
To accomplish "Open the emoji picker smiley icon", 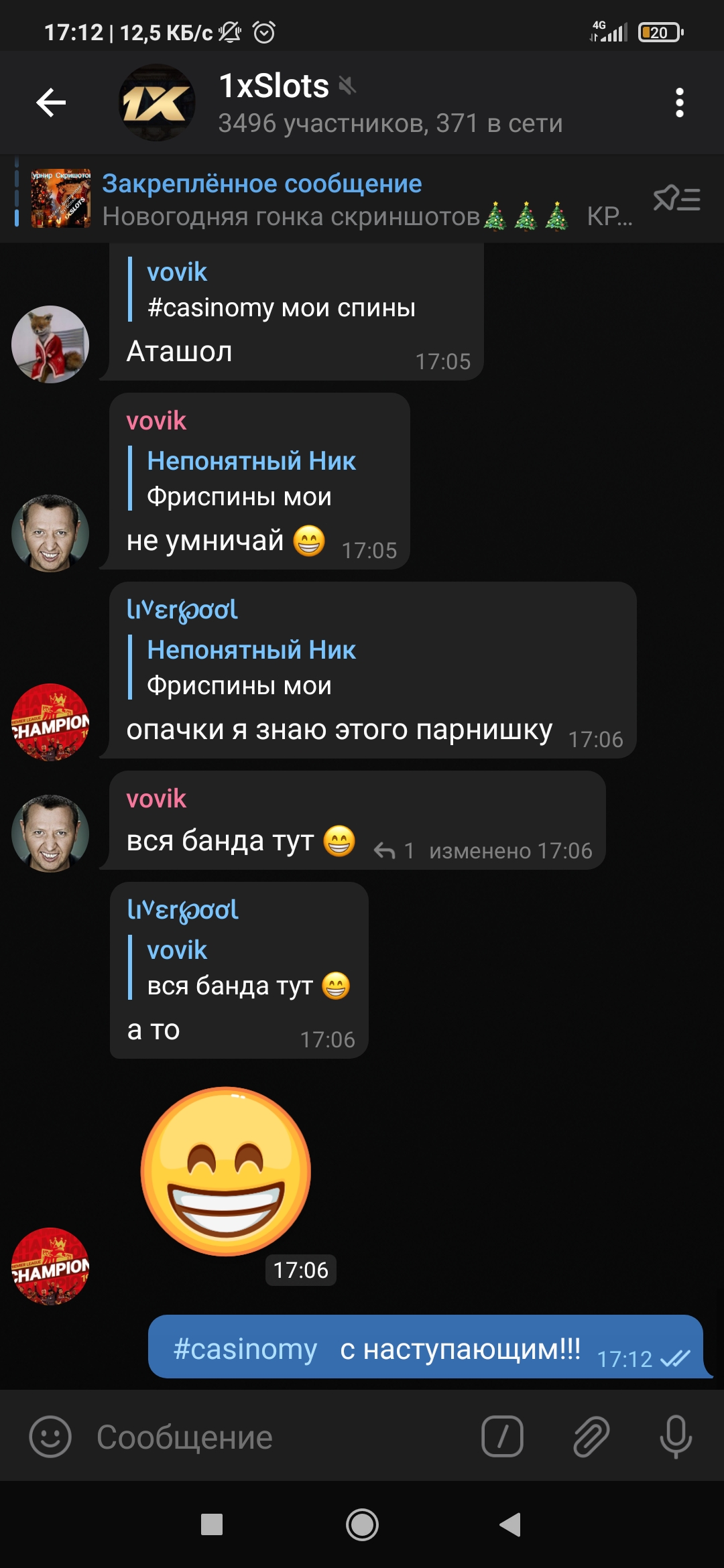I will click(x=50, y=1437).
